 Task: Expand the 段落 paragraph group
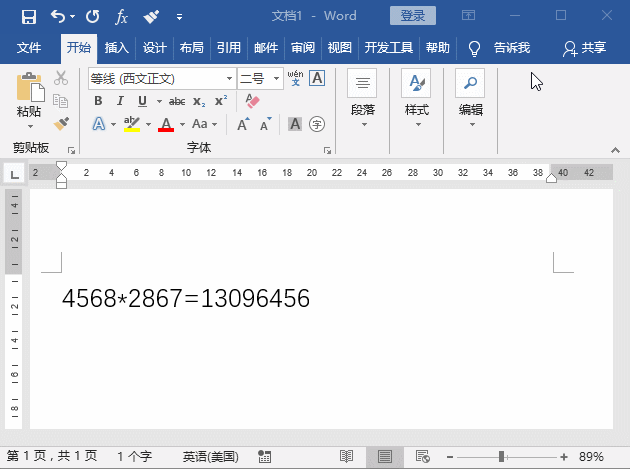363,98
